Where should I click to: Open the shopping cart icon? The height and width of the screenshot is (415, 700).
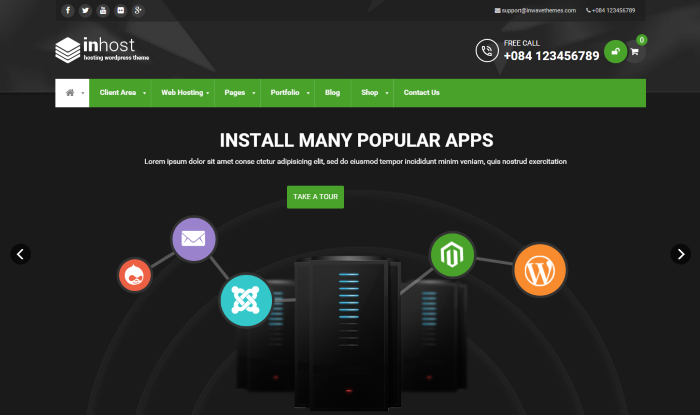click(635, 52)
